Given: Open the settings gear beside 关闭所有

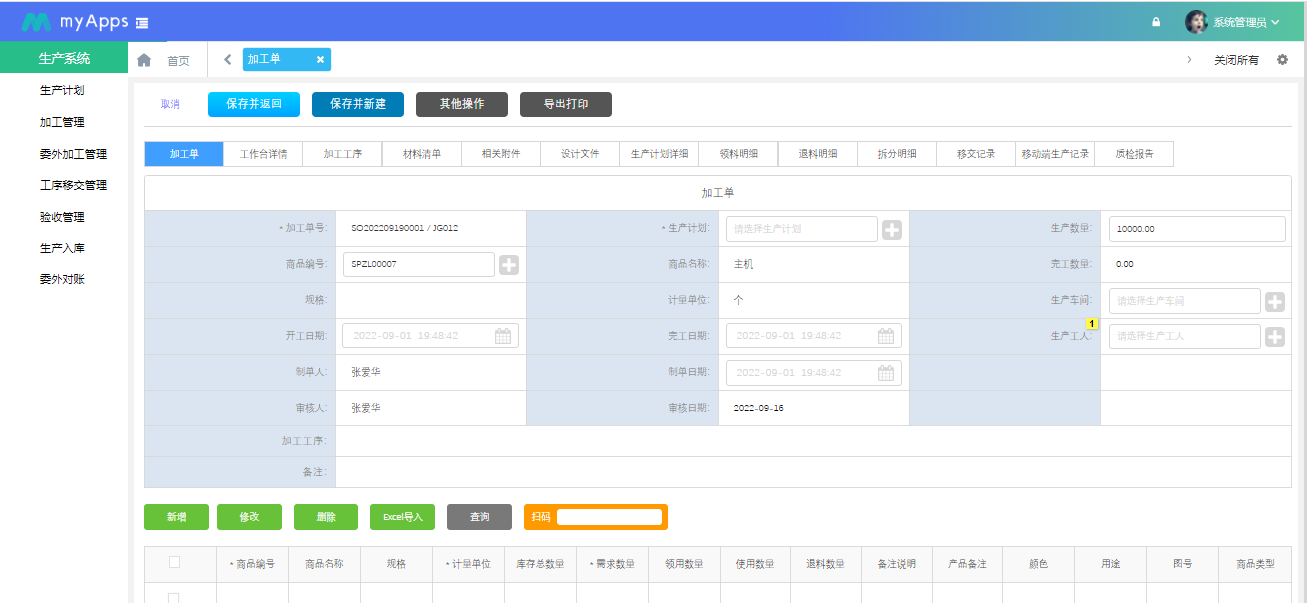Looking at the screenshot, I should [1282, 60].
